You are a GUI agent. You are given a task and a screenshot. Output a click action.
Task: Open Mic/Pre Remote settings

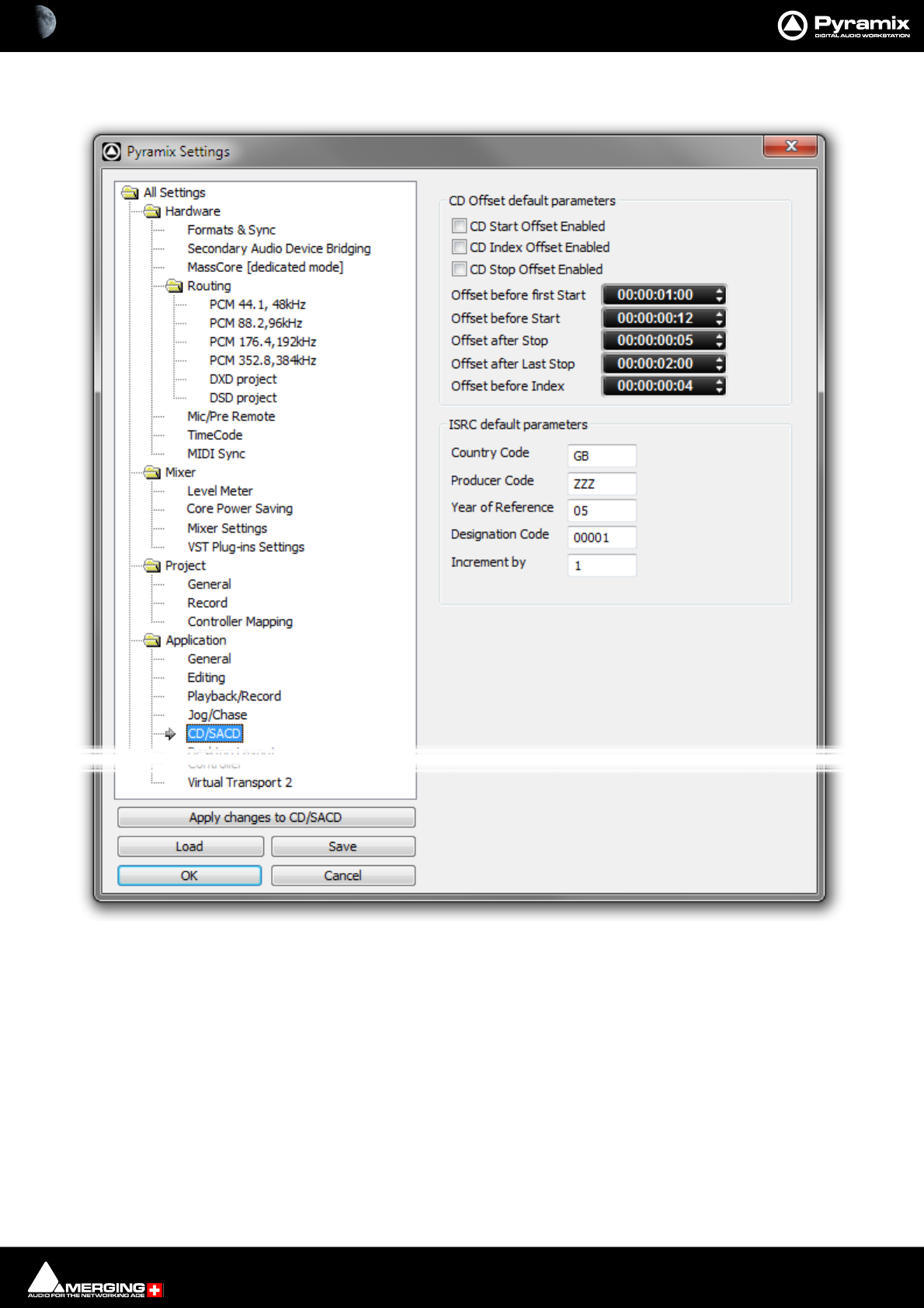point(231,416)
